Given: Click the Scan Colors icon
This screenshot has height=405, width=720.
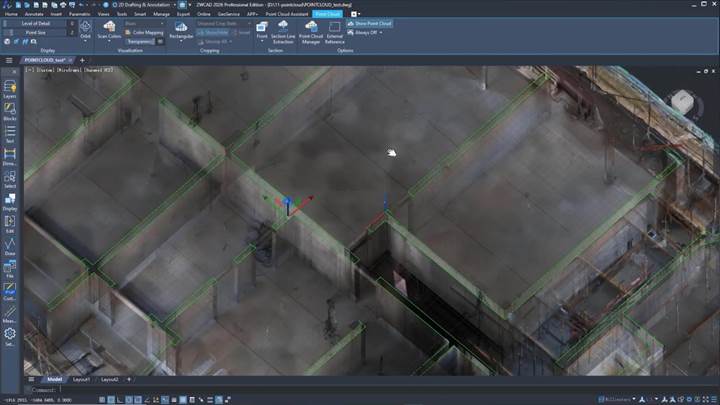Looking at the screenshot, I should (109, 30).
